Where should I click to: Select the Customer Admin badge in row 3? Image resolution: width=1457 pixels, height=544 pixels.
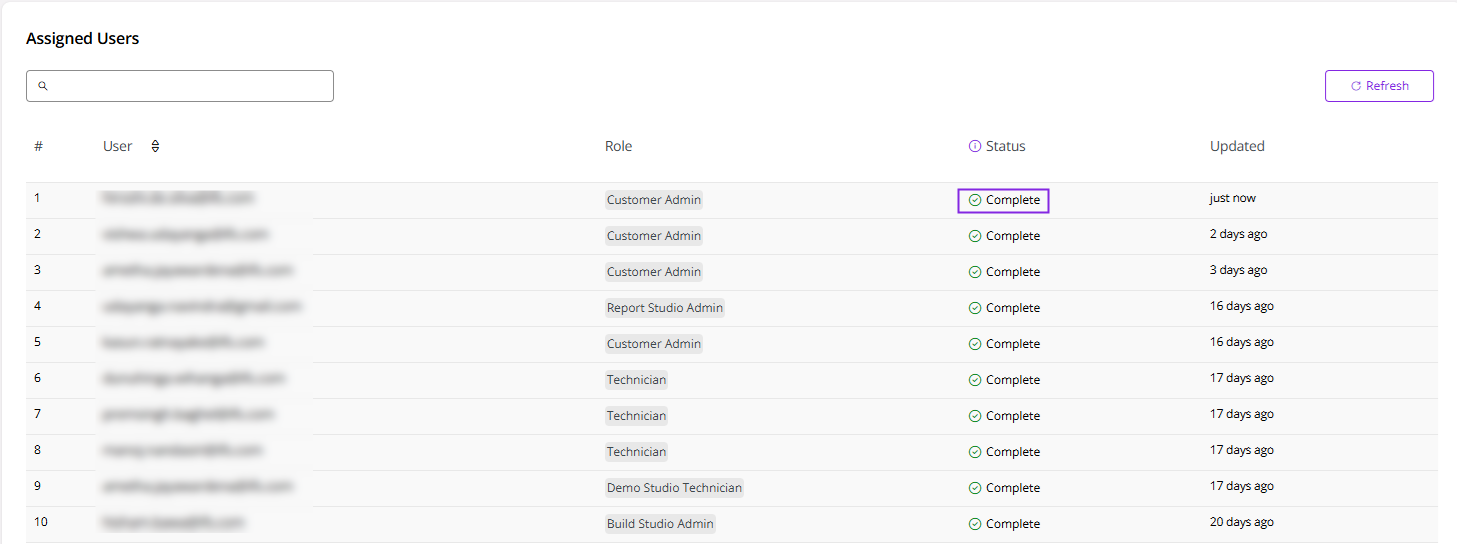654,272
